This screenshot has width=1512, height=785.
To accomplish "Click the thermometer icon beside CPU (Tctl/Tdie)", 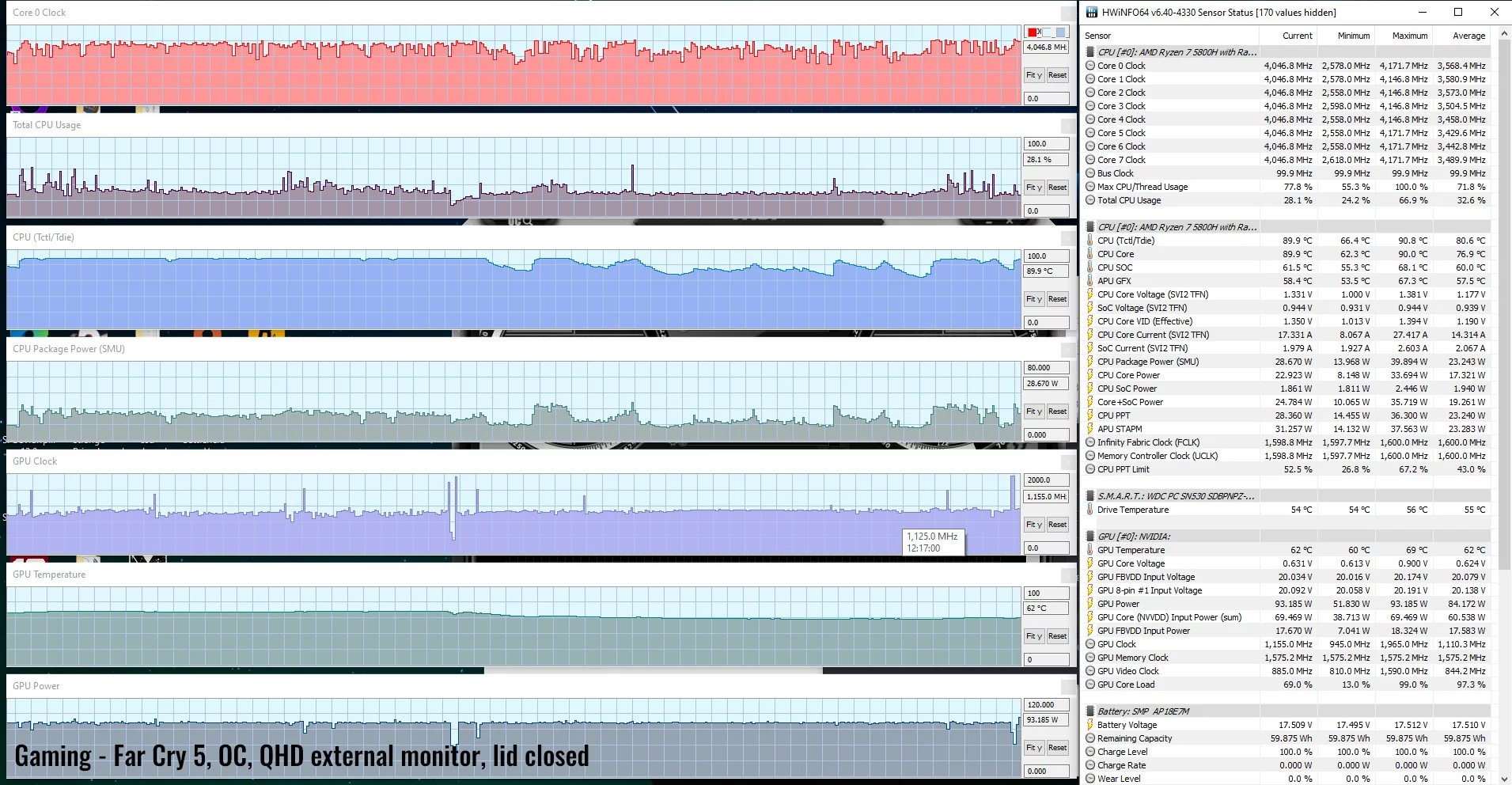I will 1090,241.
